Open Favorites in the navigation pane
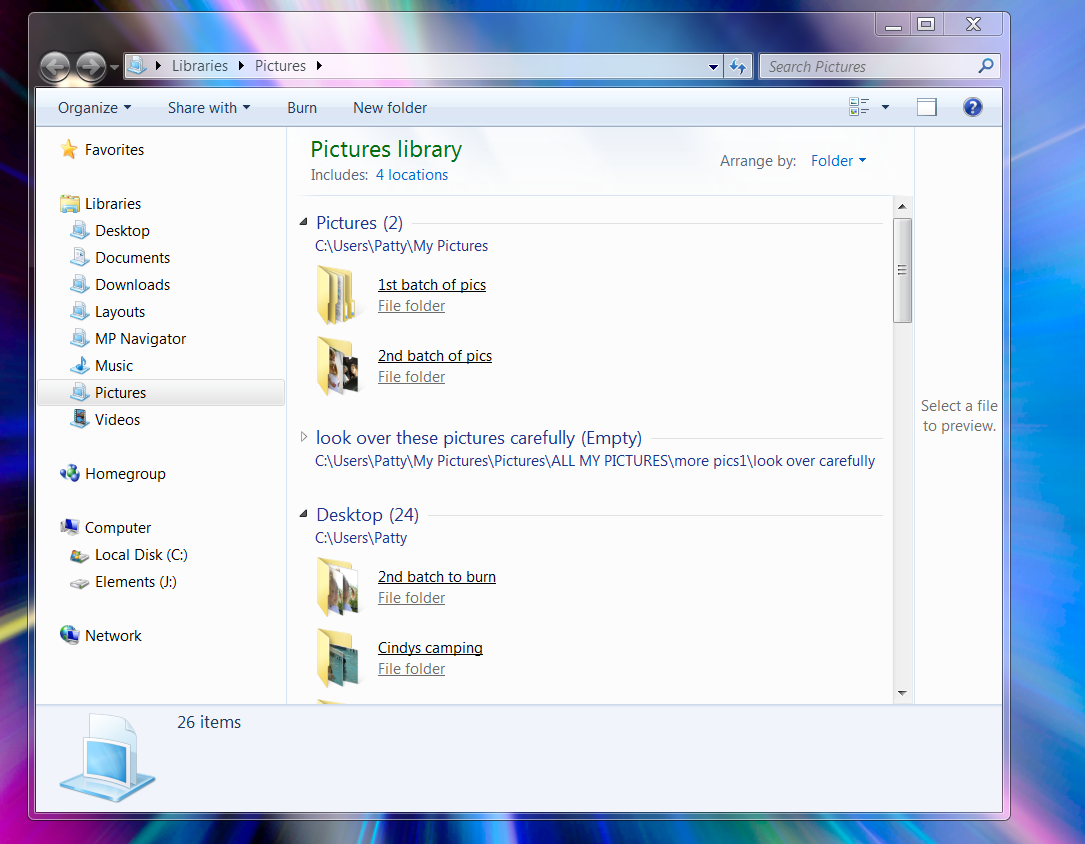 click(114, 149)
